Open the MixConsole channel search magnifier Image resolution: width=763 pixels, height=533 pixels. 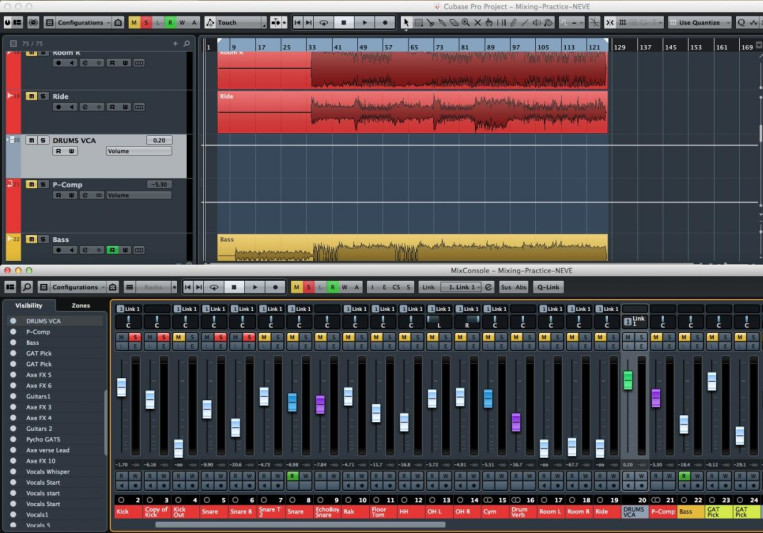click(x=27, y=287)
